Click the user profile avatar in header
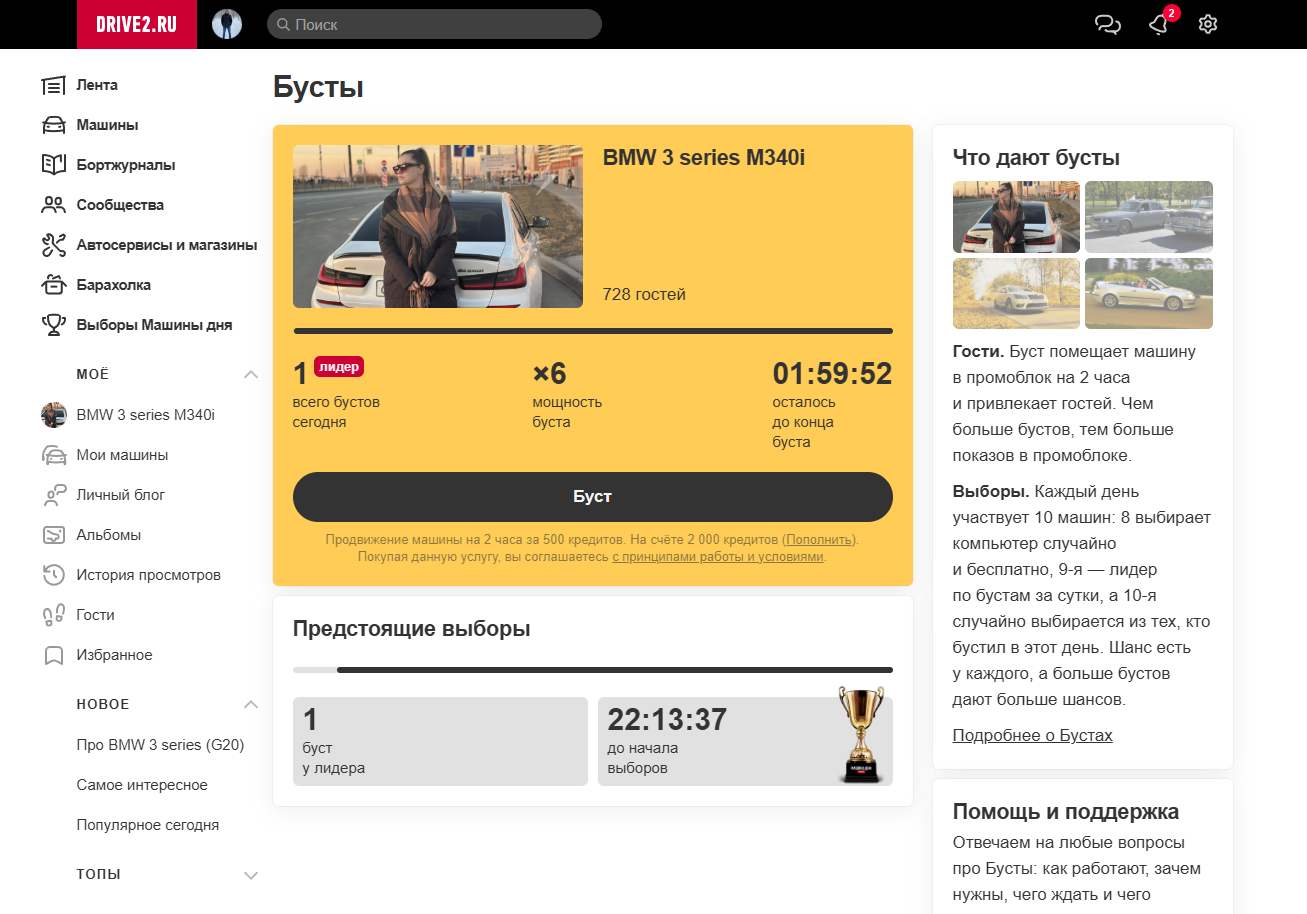The height and width of the screenshot is (914, 1307). coord(227,24)
